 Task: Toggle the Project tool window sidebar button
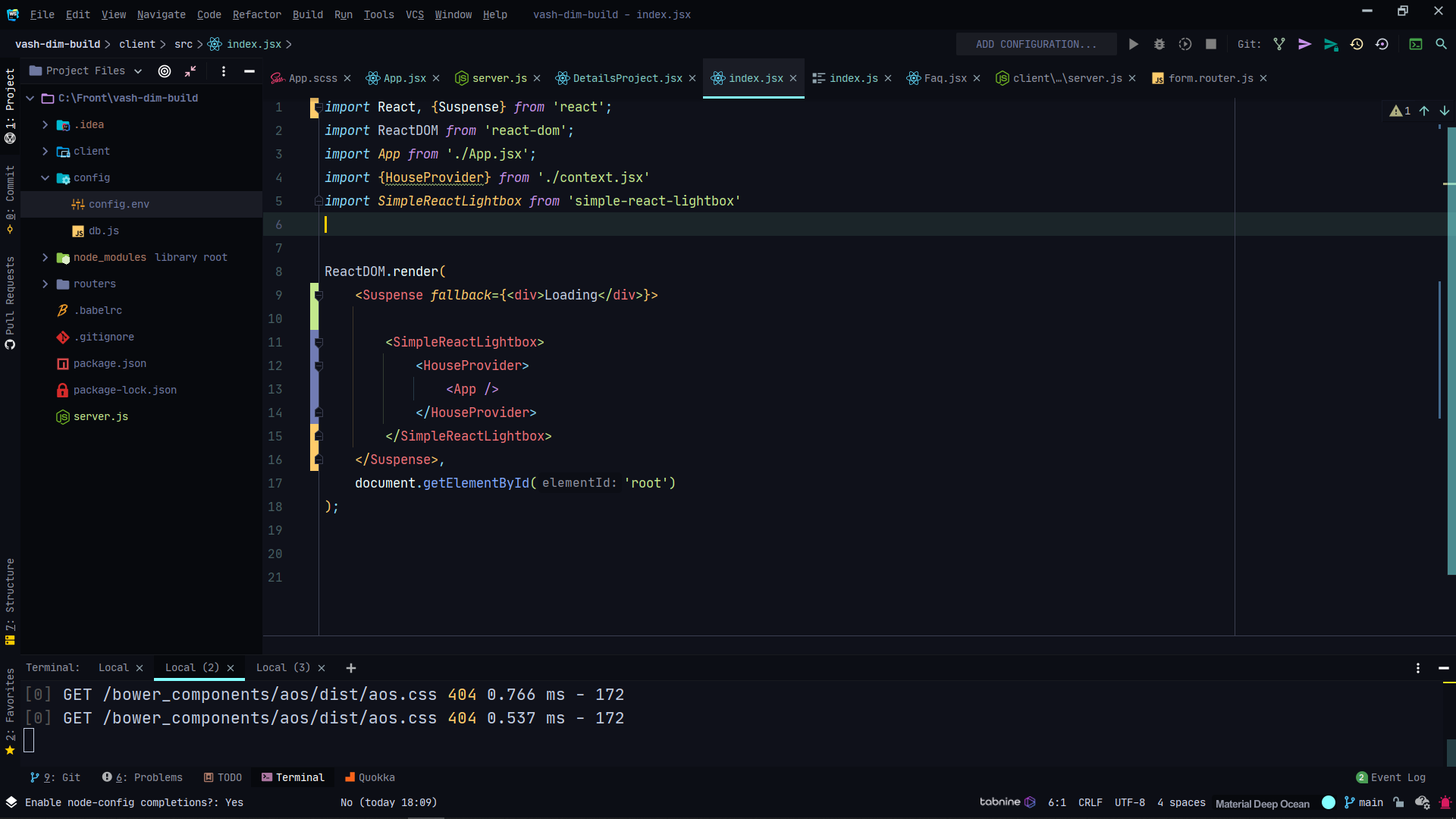pos(10,102)
